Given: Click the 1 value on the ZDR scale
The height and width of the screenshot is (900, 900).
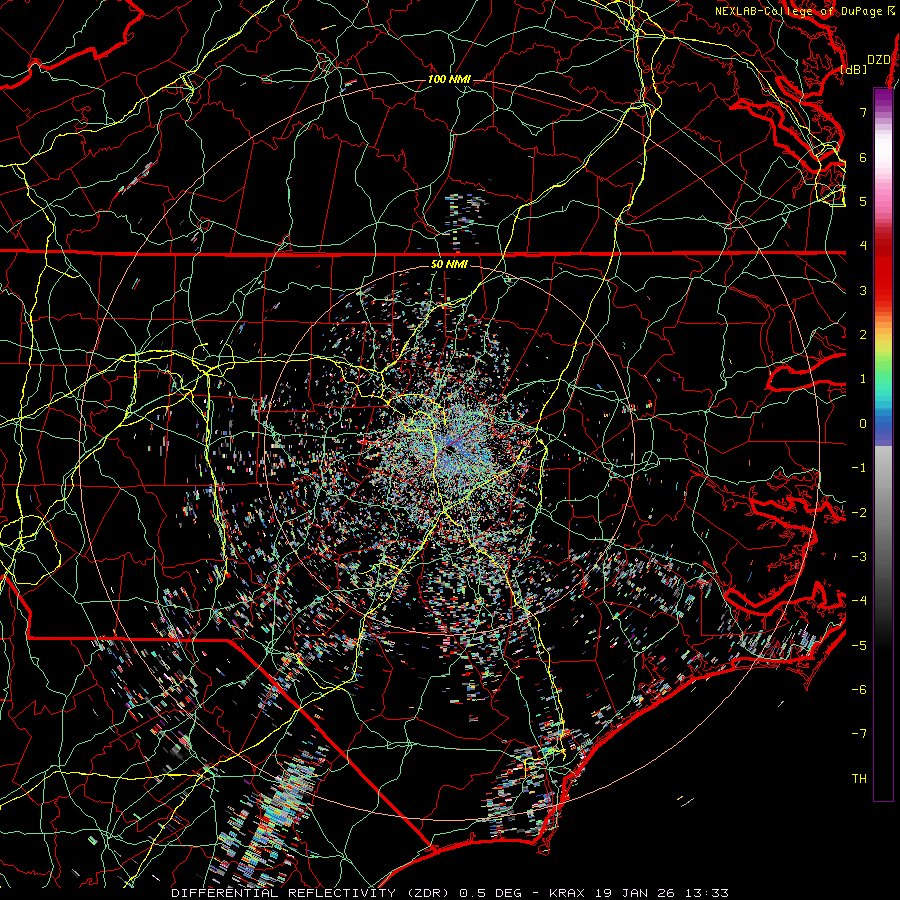Looking at the screenshot, I should pyautogui.click(x=863, y=379).
